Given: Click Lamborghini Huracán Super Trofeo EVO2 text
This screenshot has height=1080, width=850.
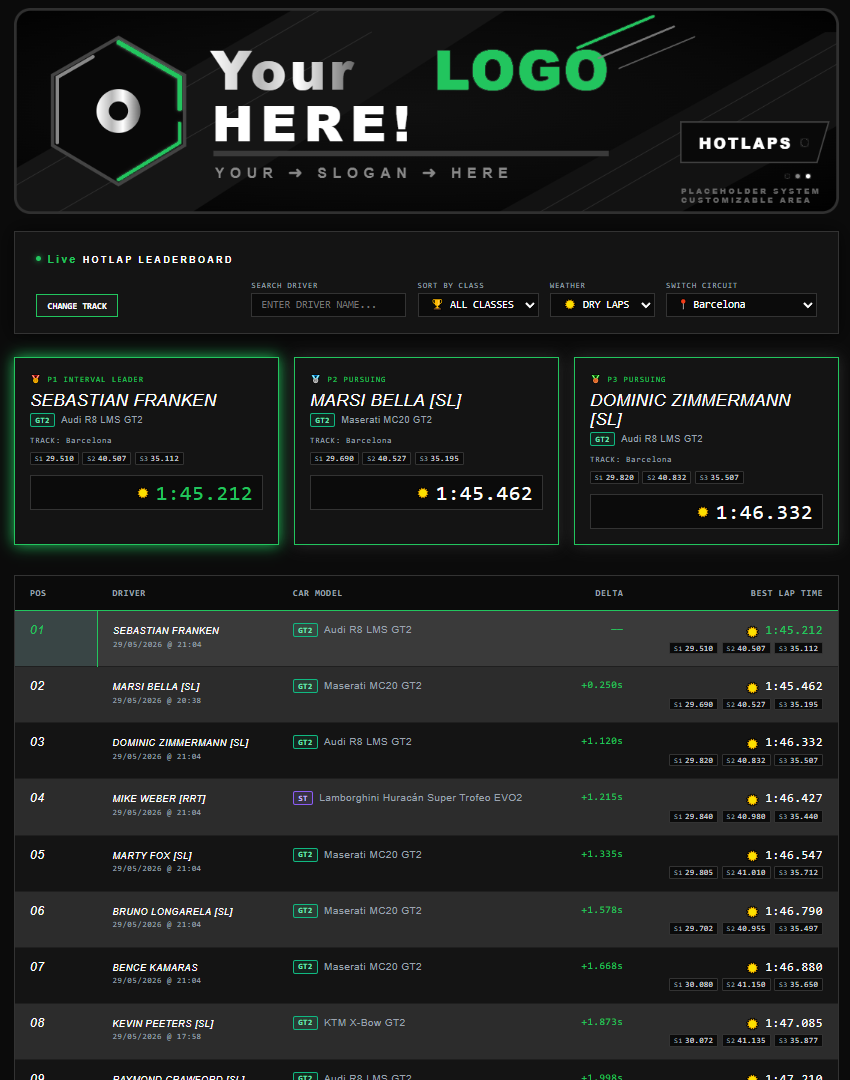Looking at the screenshot, I should coord(421,798).
